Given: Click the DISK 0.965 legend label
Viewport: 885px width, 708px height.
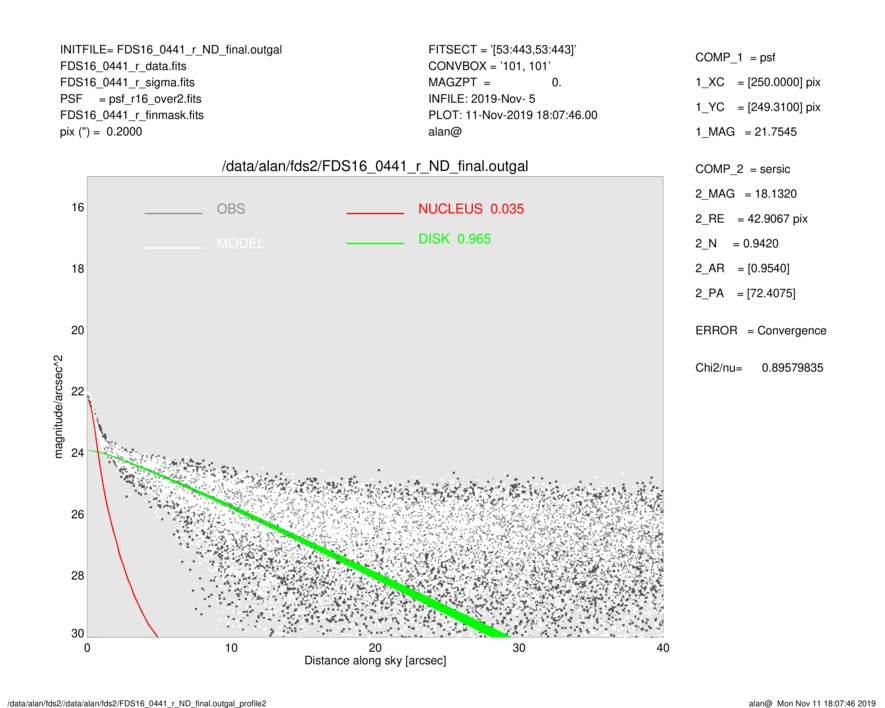Looking at the screenshot, I should click(454, 239).
